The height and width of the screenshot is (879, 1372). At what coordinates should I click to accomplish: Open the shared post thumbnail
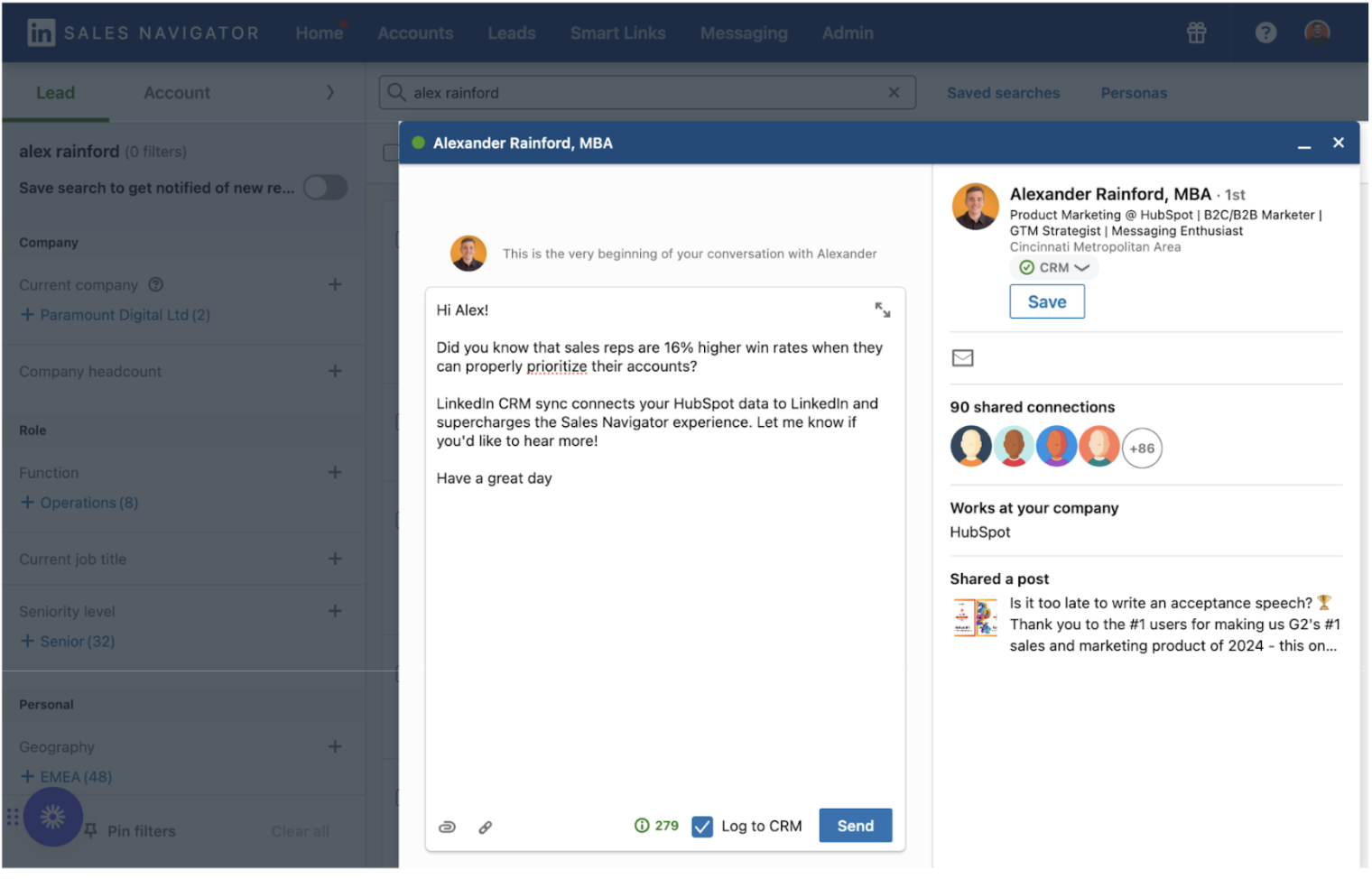point(976,618)
